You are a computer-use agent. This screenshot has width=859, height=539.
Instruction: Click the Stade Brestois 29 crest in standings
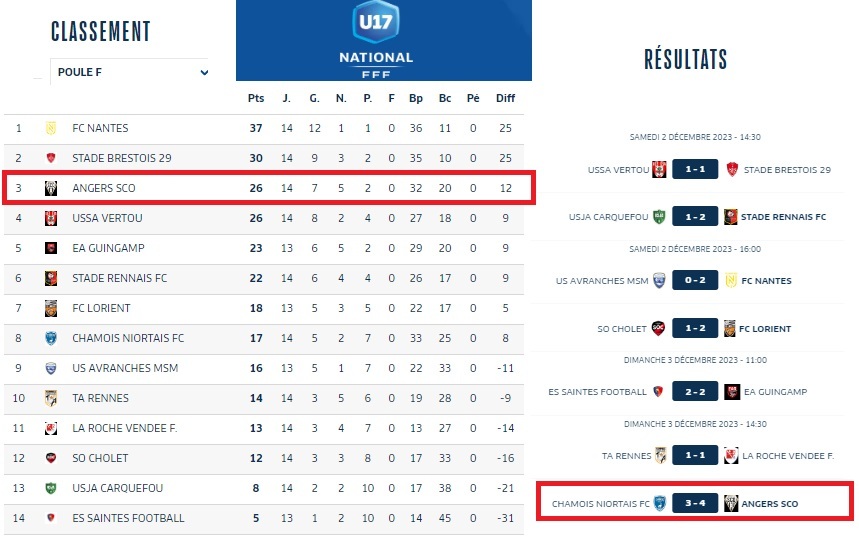point(50,158)
